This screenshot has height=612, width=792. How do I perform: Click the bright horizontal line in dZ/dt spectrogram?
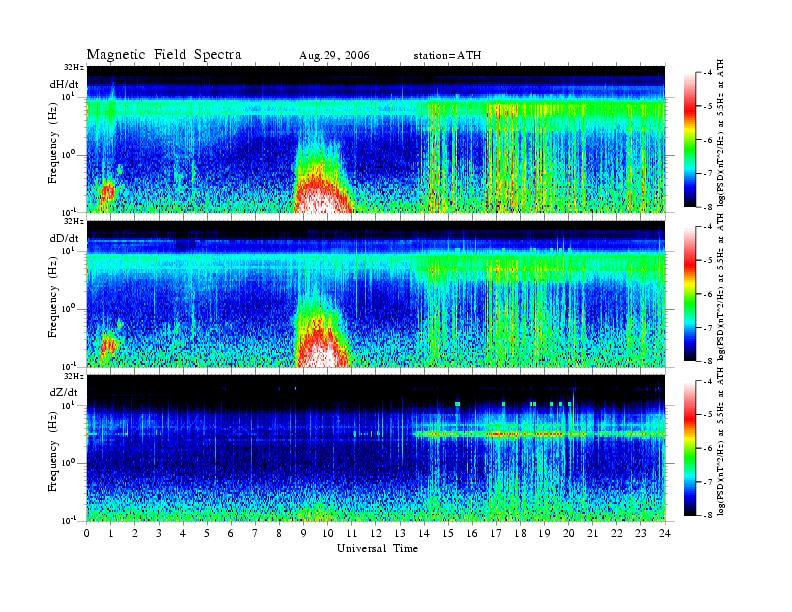[x=538, y=434]
